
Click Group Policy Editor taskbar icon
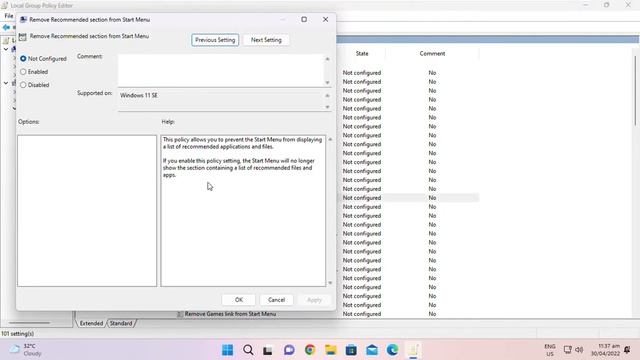(x=413, y=350)
